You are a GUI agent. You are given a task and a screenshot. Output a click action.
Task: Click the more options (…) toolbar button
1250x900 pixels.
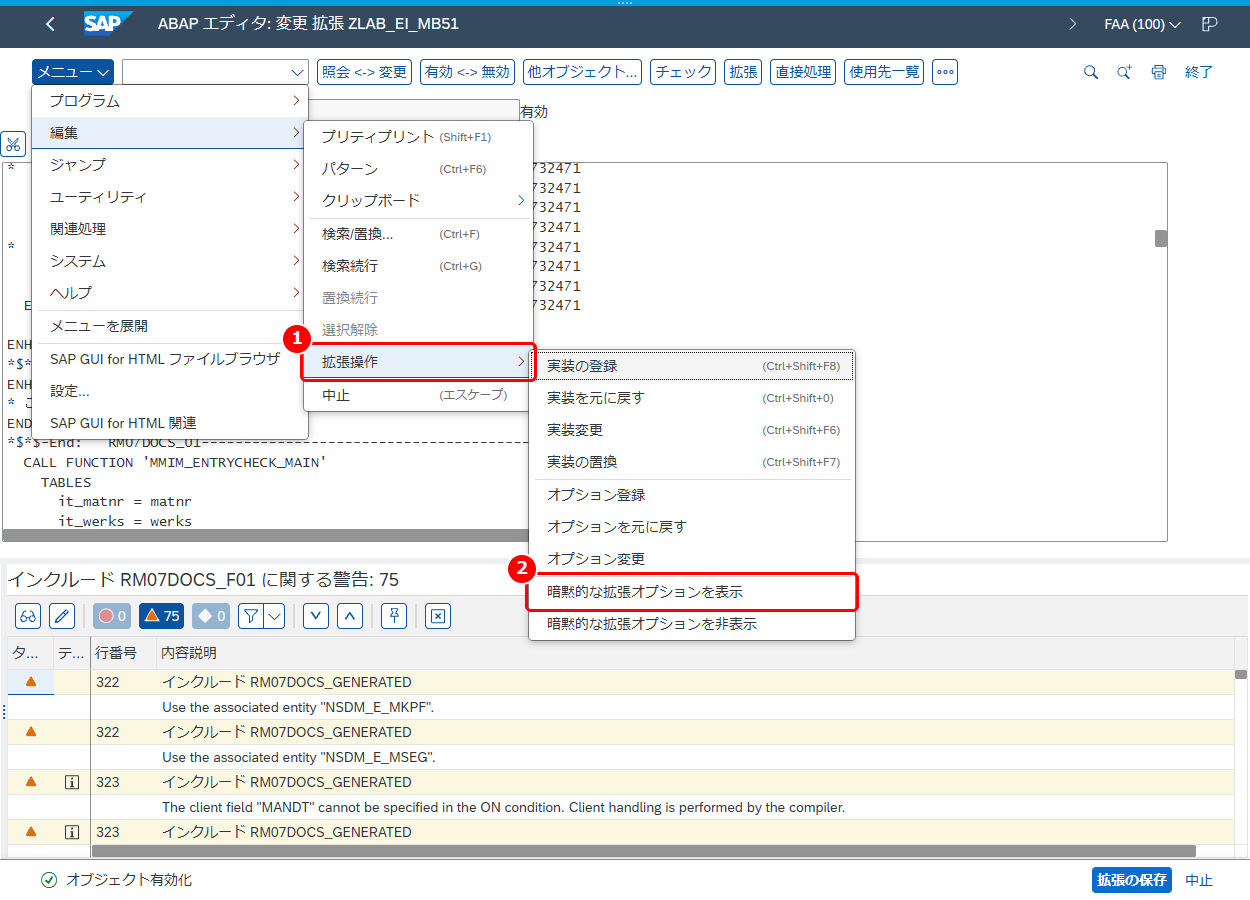click(945, 72)
